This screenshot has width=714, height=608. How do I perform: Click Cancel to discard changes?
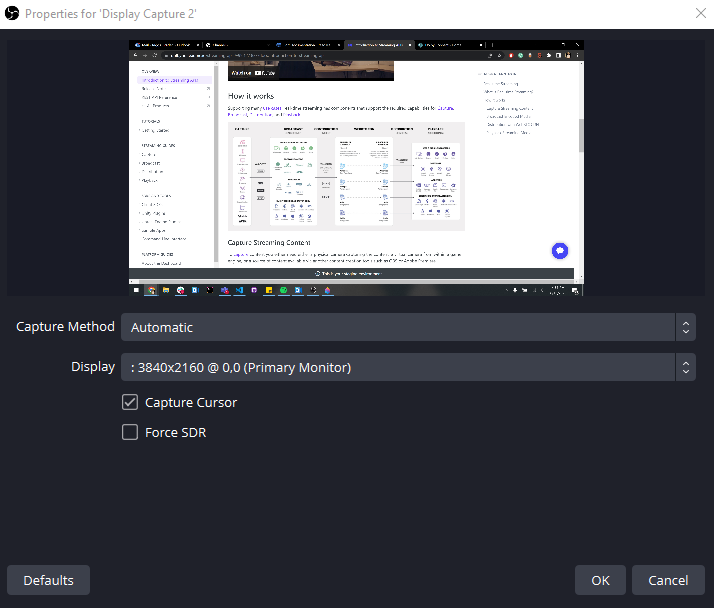668,580
